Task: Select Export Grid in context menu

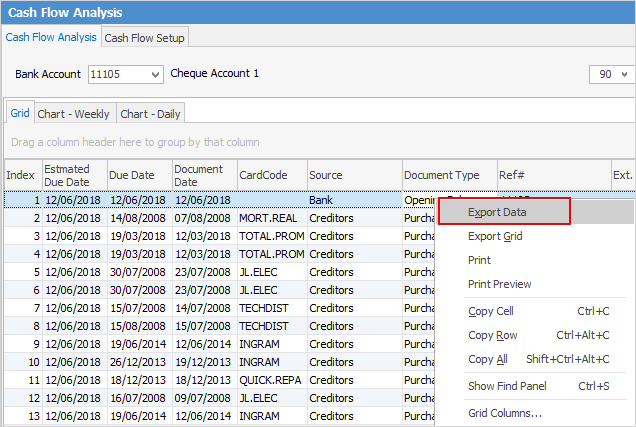Action: [x=495, y=236]
